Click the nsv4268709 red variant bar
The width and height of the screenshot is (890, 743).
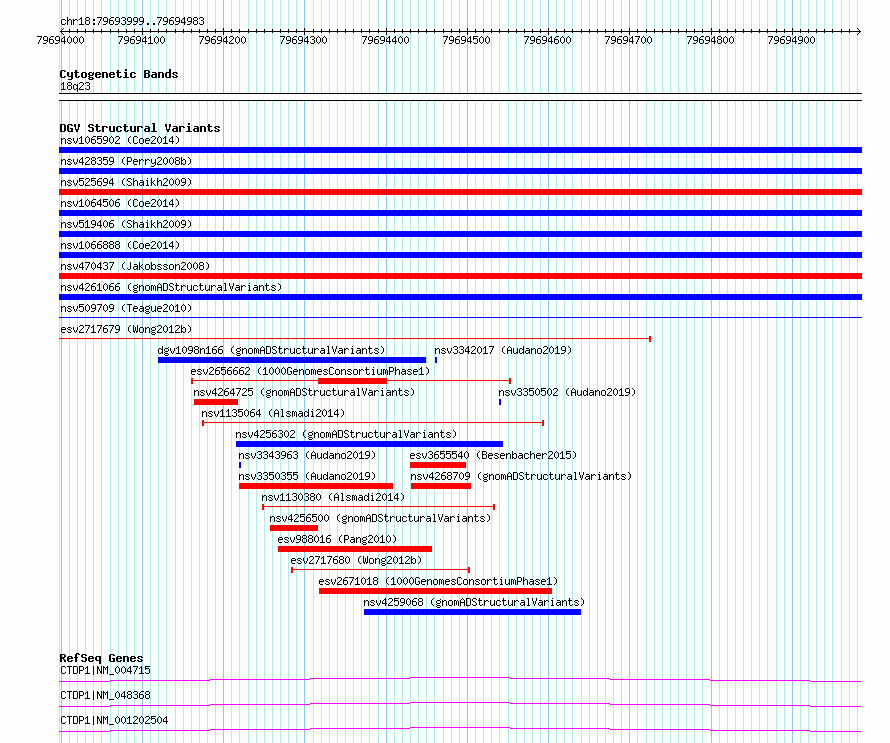[x=441, y=486]
